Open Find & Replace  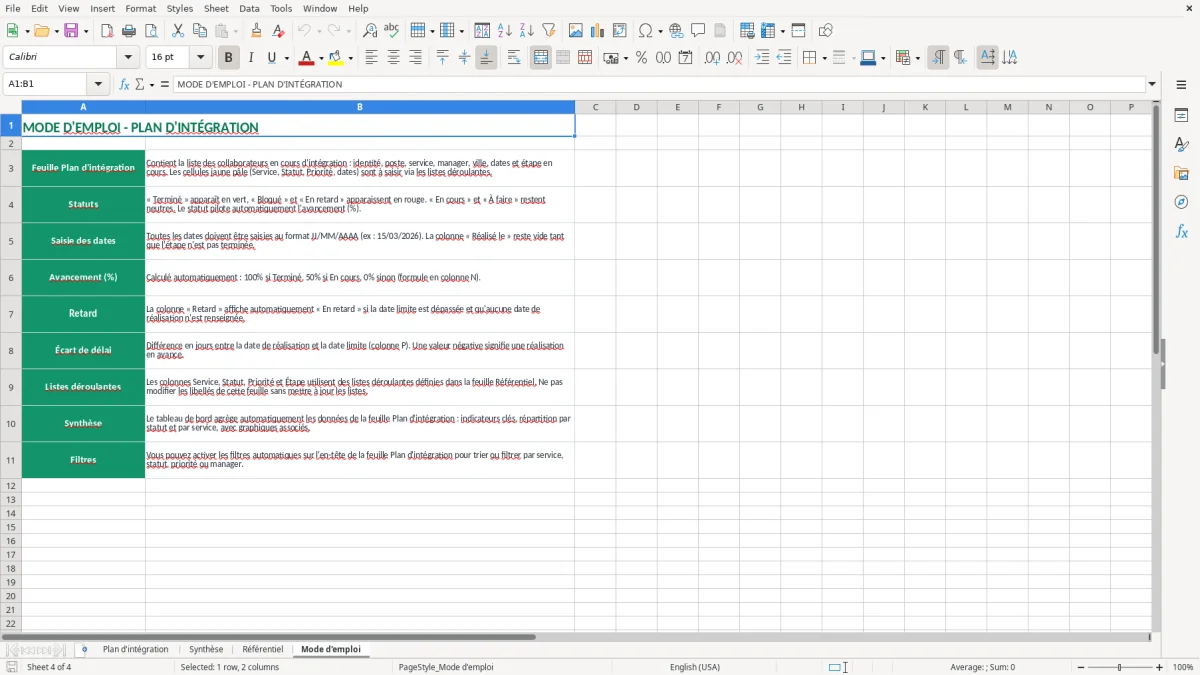(370, 31)
